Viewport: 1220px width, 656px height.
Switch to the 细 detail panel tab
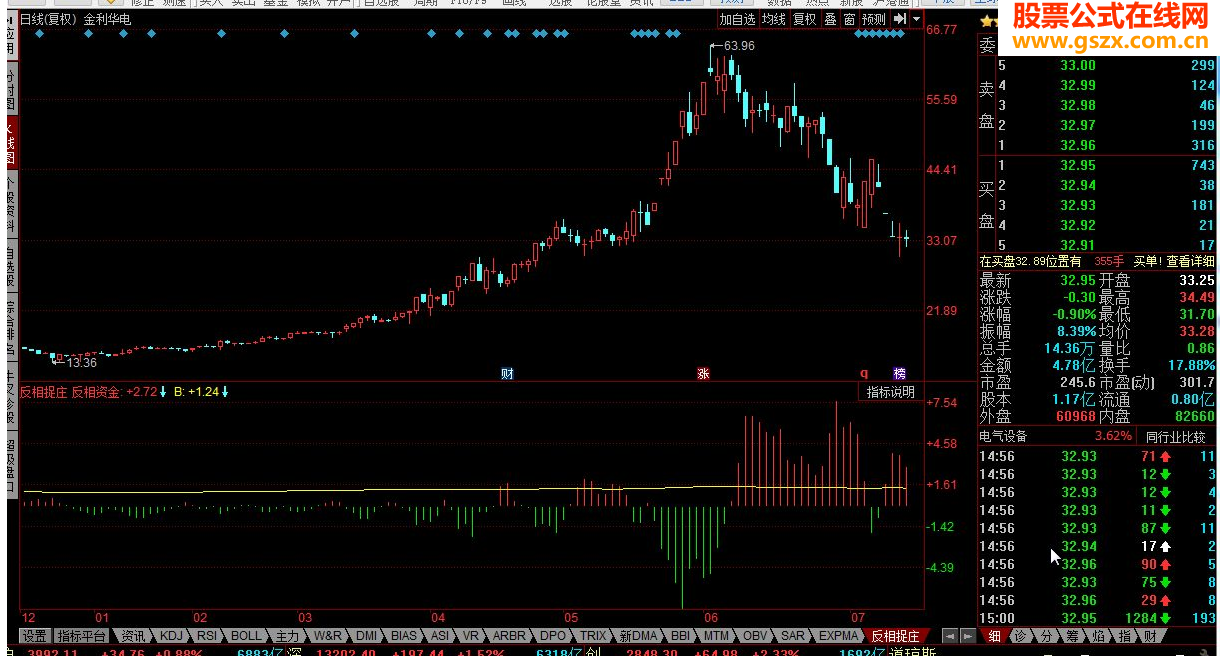click(994, 636)
